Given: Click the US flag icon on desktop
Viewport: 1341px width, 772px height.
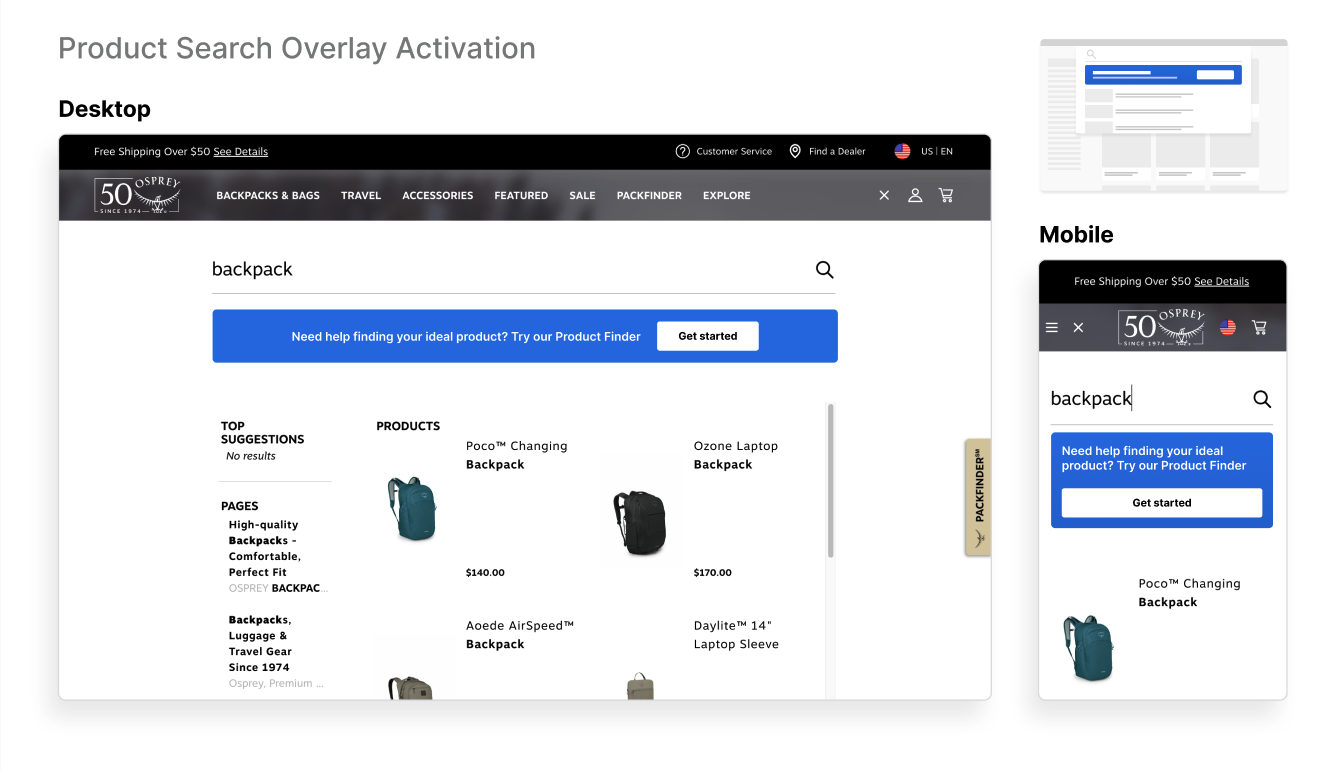Looking at the screenshot, I should click(x=902, y=151).
